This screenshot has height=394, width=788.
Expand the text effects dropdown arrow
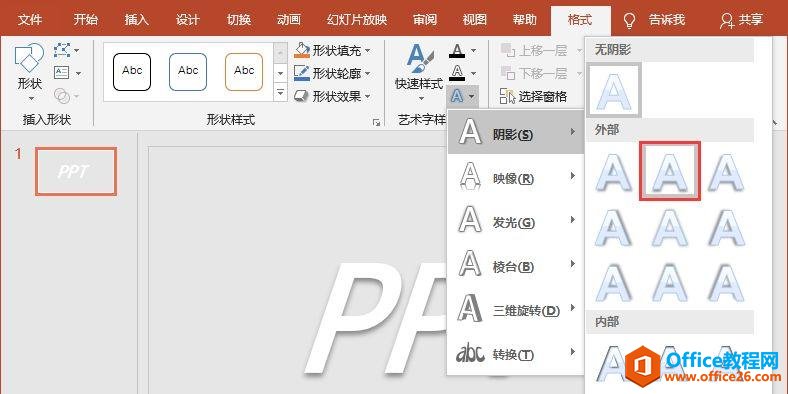[x=471, y=95]
